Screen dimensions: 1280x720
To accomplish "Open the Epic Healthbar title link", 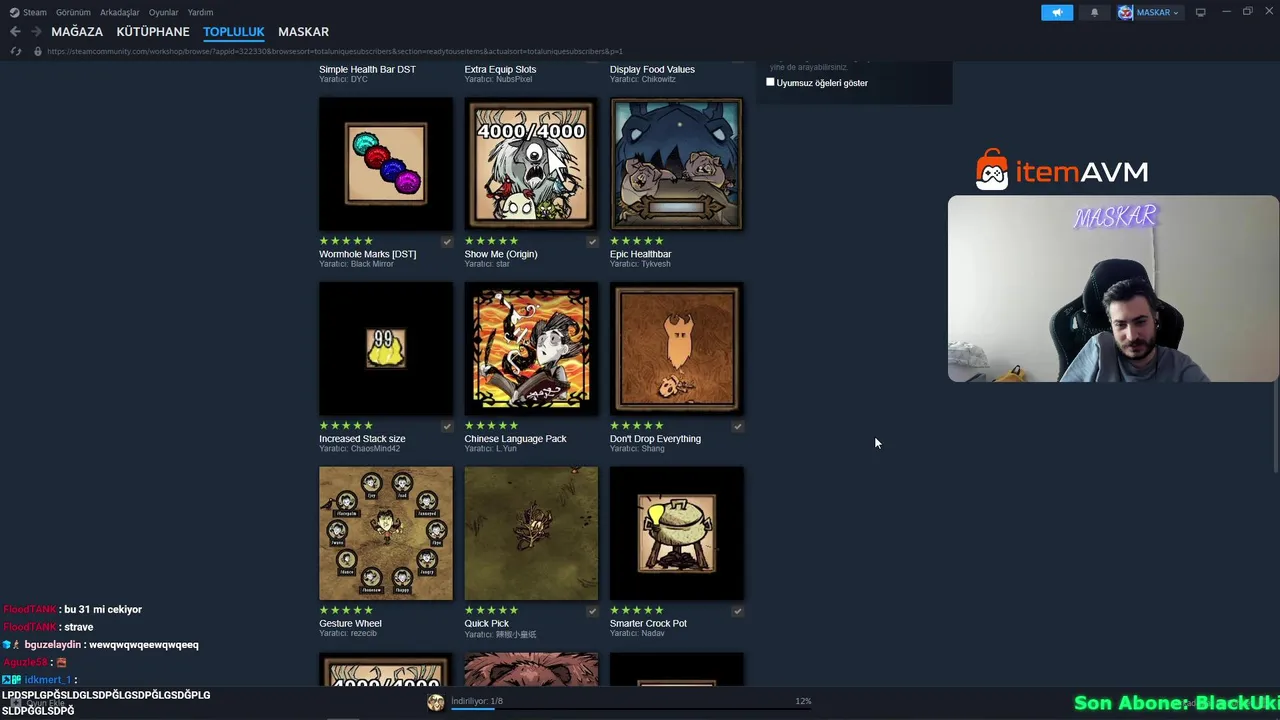I will pos(640,254).
